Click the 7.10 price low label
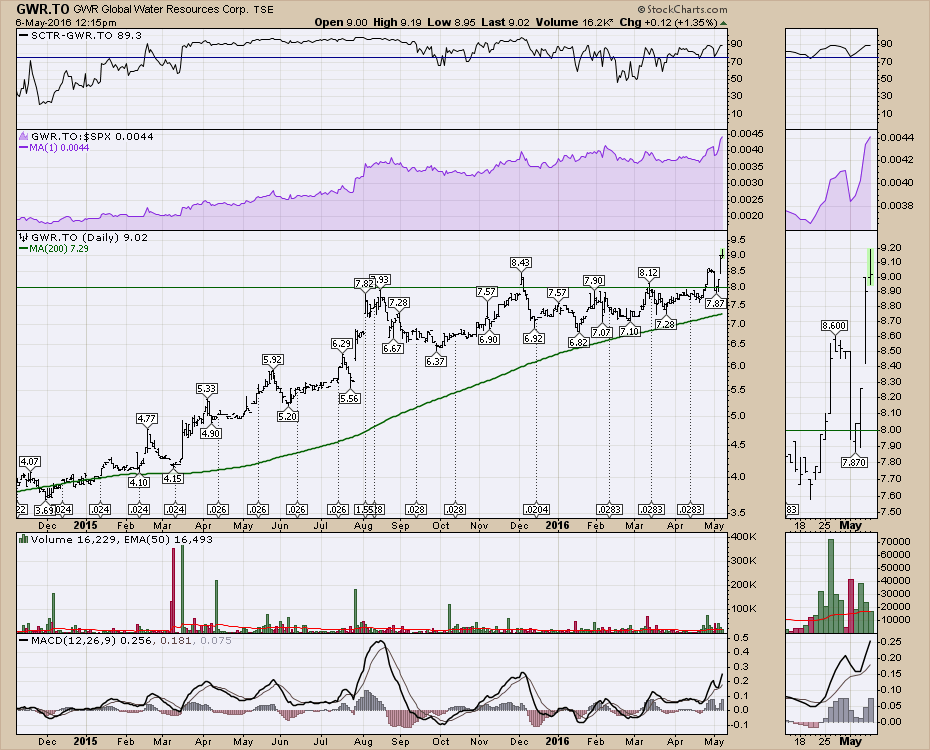 [x=629, y=332]
